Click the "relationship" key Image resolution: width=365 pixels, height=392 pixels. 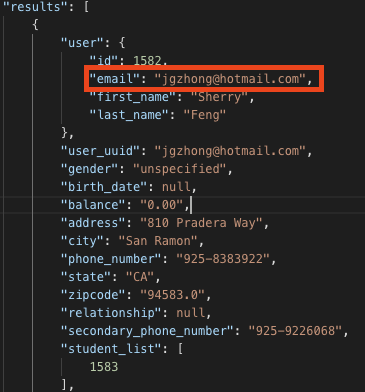pyautogui.click(x=111, y=313)
